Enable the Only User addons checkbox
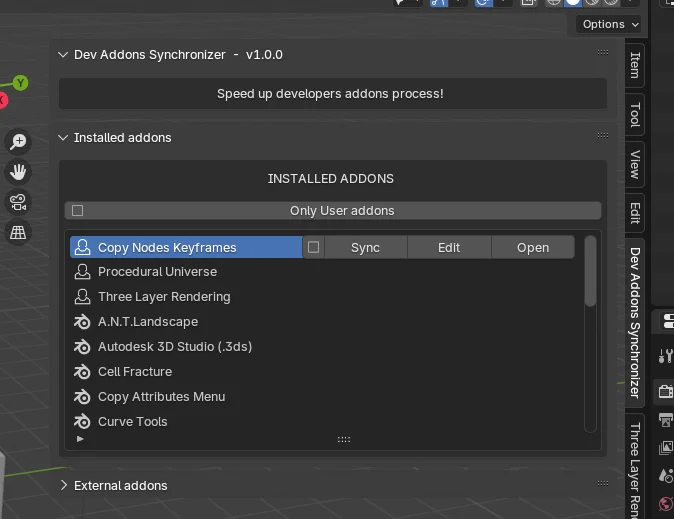 pyautogui.click(x=77, y=211)
